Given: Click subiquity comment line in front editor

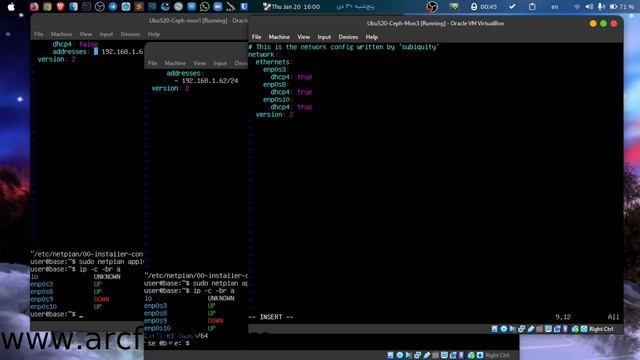Looking at the screenshot, I should 344,47.
